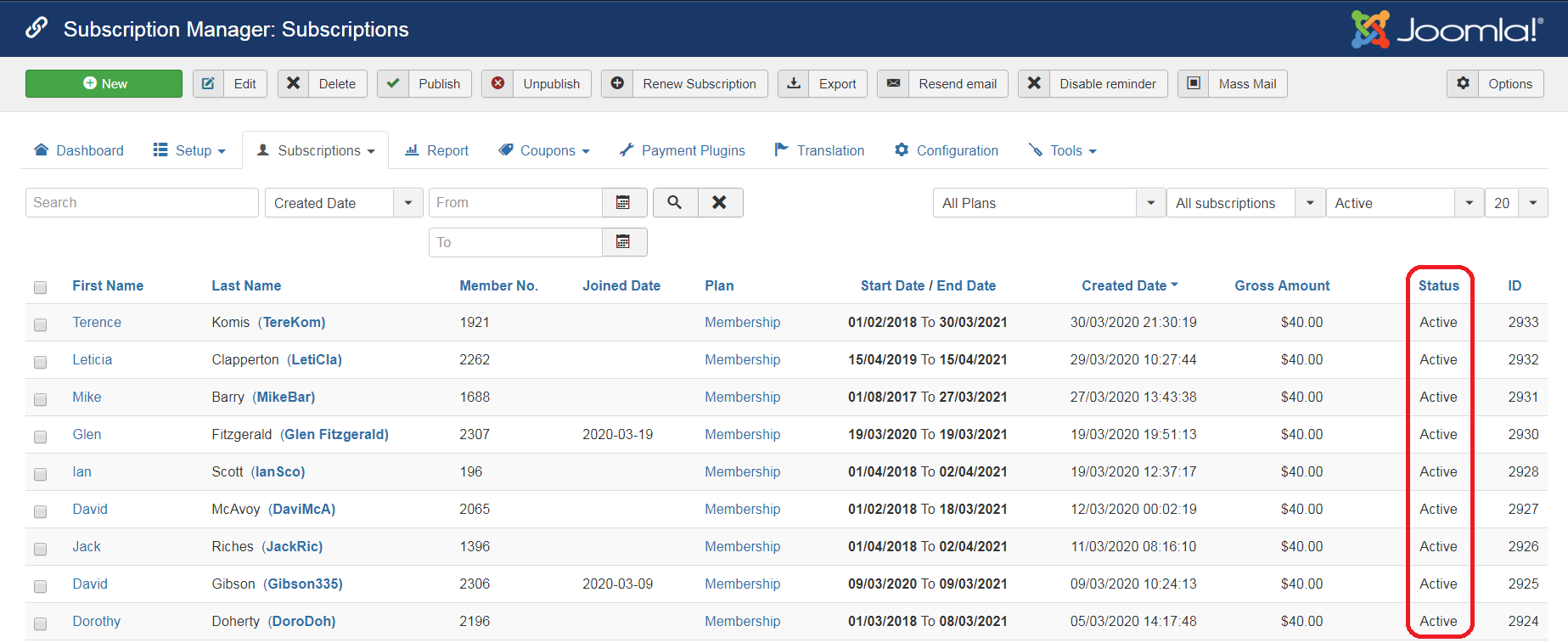
Task: Check the box for Mike Barry
Action: 40,399
